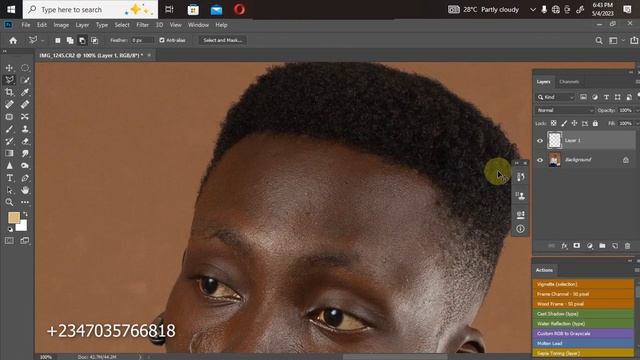Toggle lock image pixels brush icon

click(564, 123)
